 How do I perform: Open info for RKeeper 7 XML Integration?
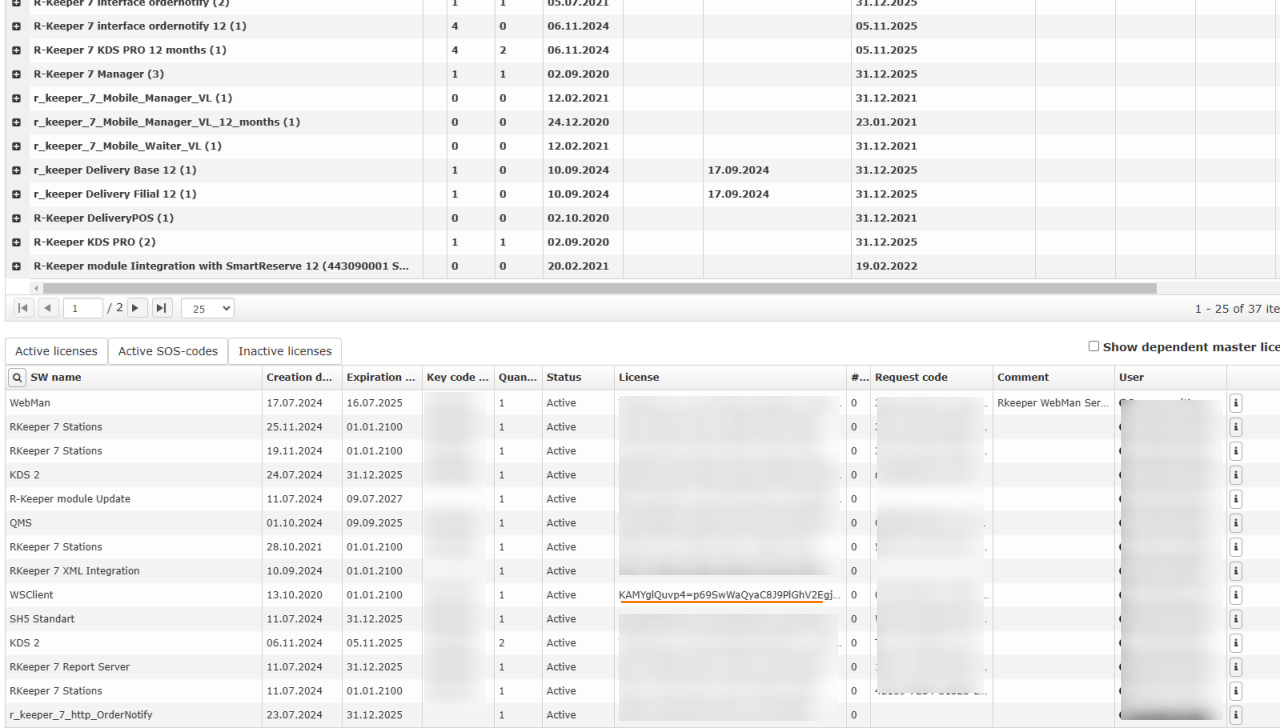[1236, 571]
